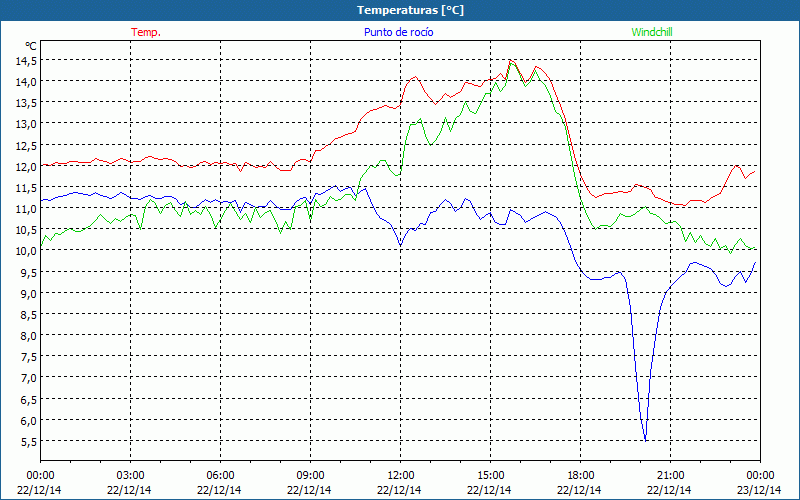Click the 13,0 y-axis value
800x500 pixels.
(26, 124)
